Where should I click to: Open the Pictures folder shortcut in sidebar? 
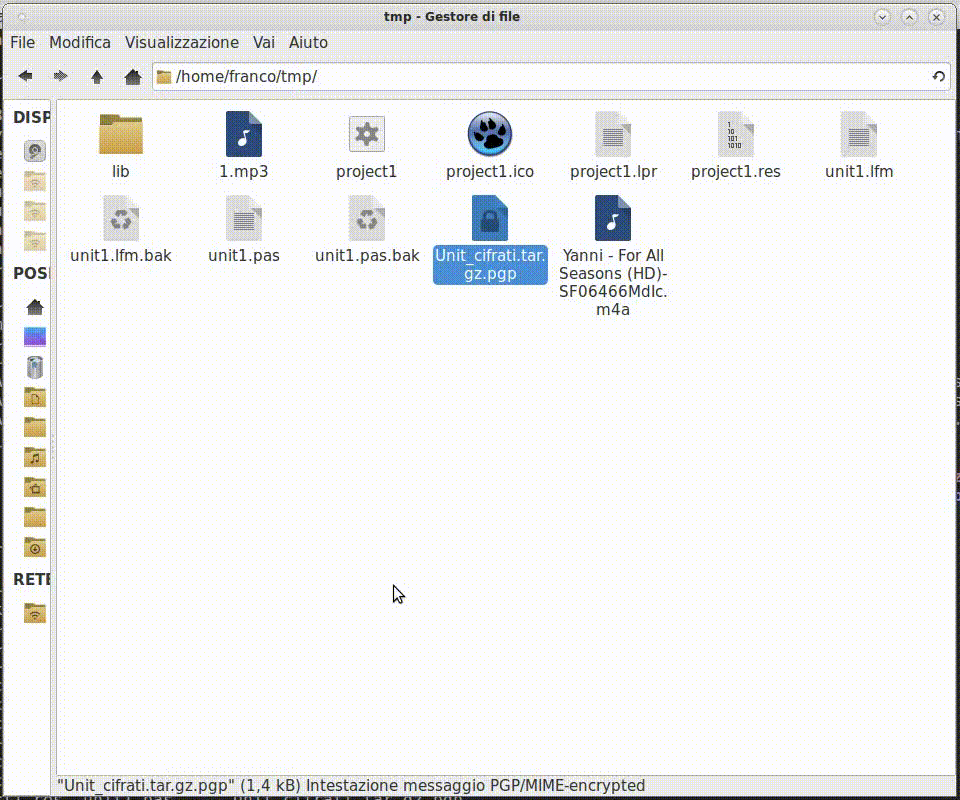35,487
